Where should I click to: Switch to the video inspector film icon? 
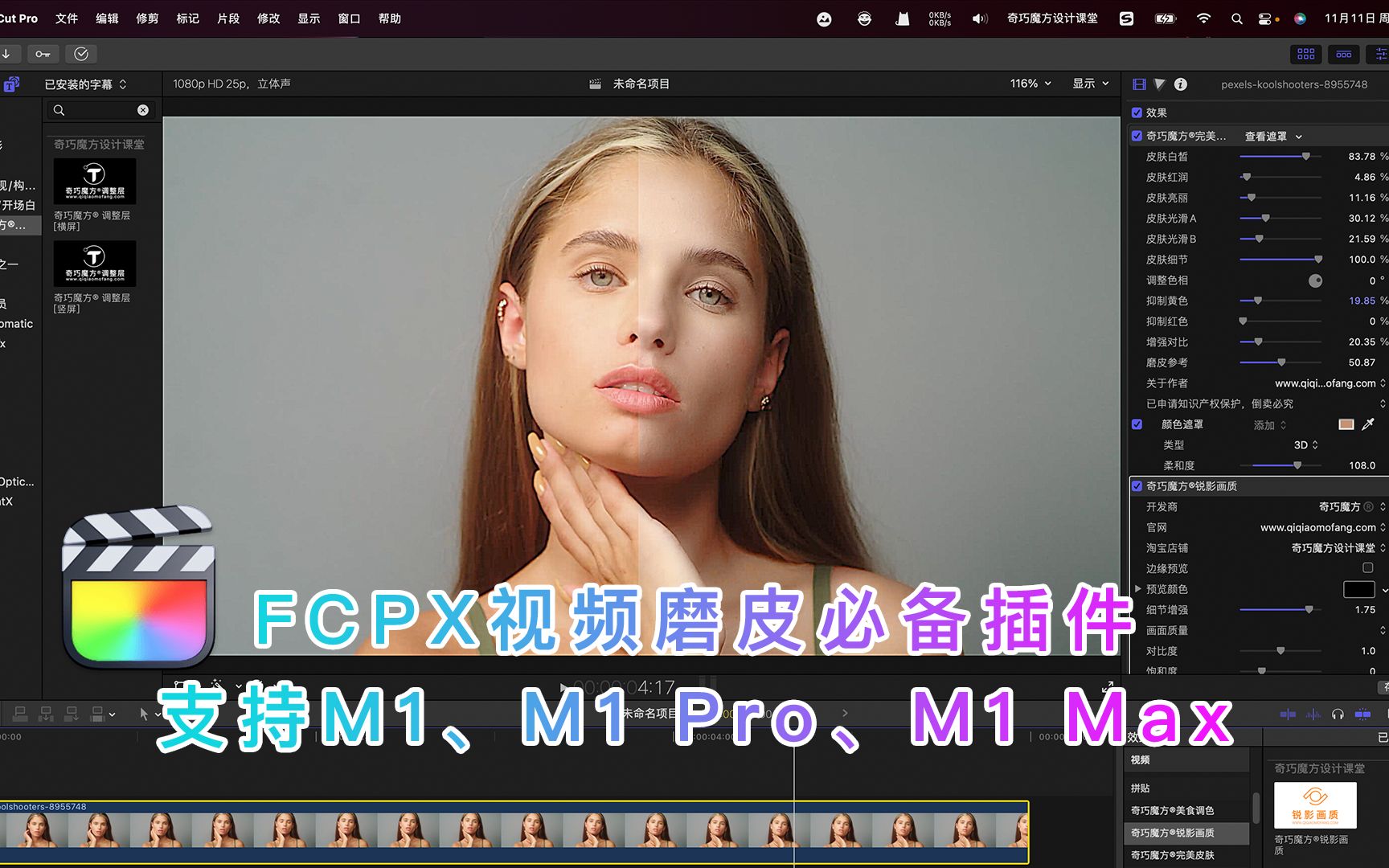tap(1139, 84)
